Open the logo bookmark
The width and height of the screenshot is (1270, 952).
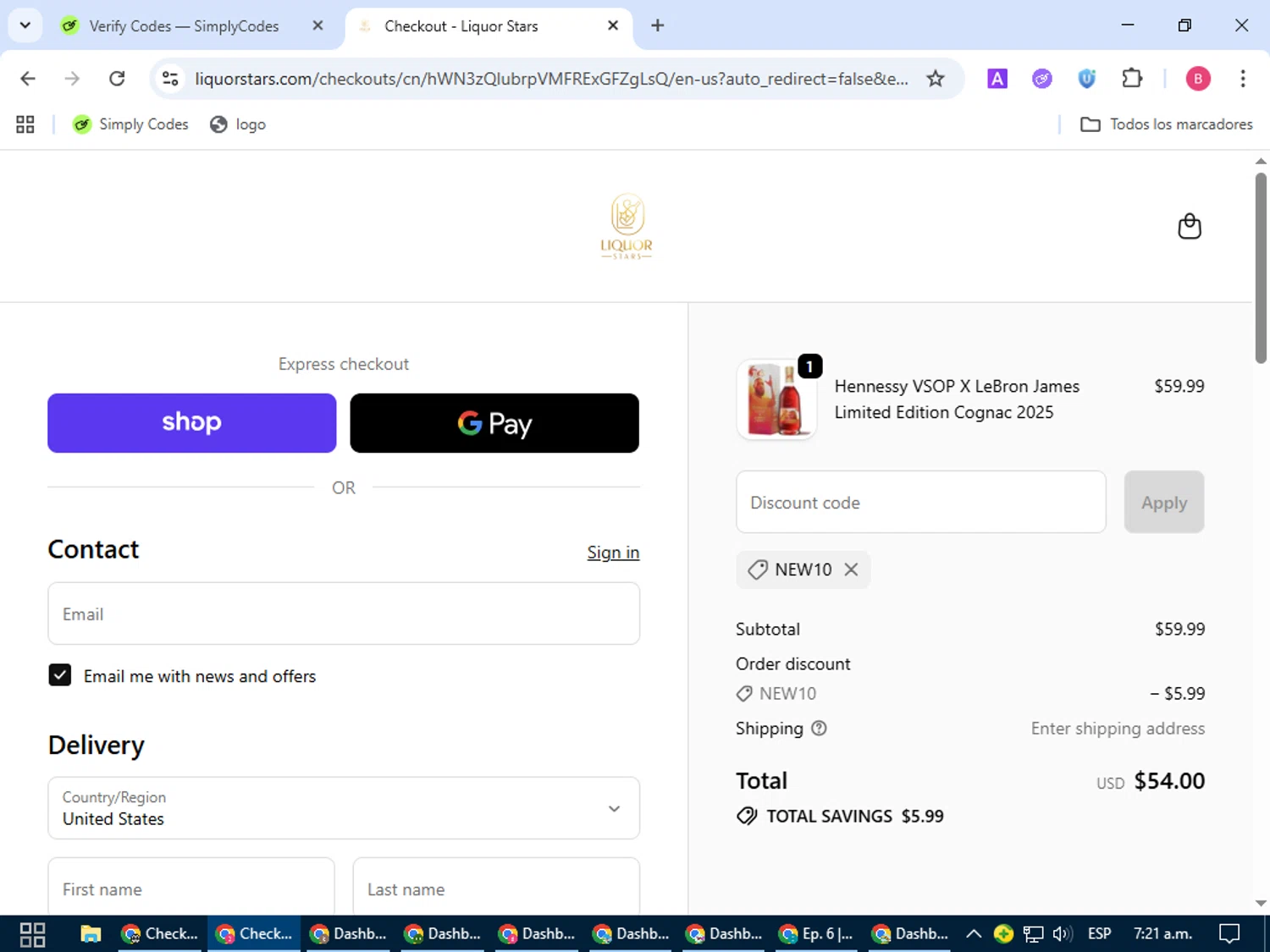click(x=238, y=124)
